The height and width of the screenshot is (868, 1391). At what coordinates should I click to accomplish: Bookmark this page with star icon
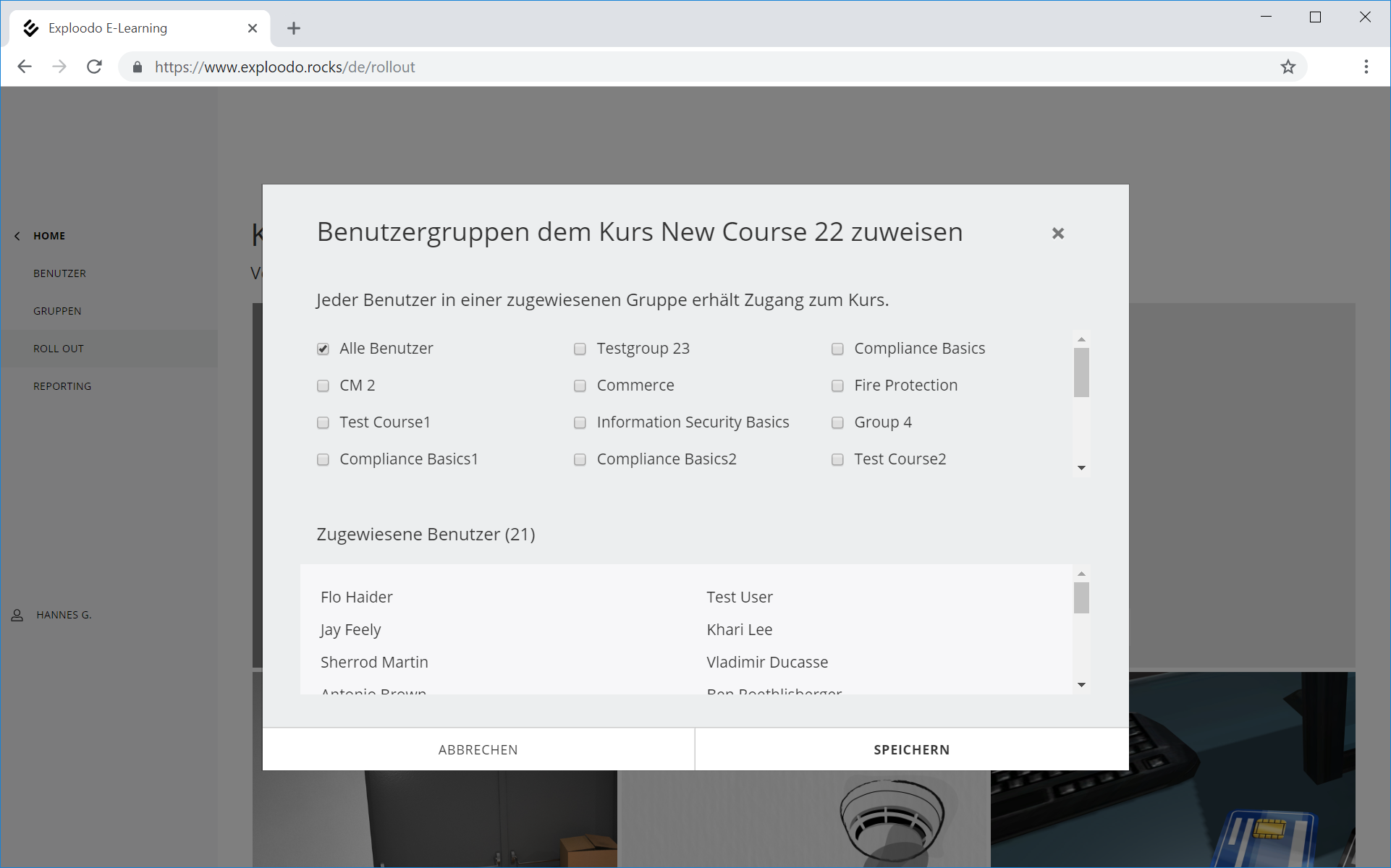click(x=1288, y=67)
